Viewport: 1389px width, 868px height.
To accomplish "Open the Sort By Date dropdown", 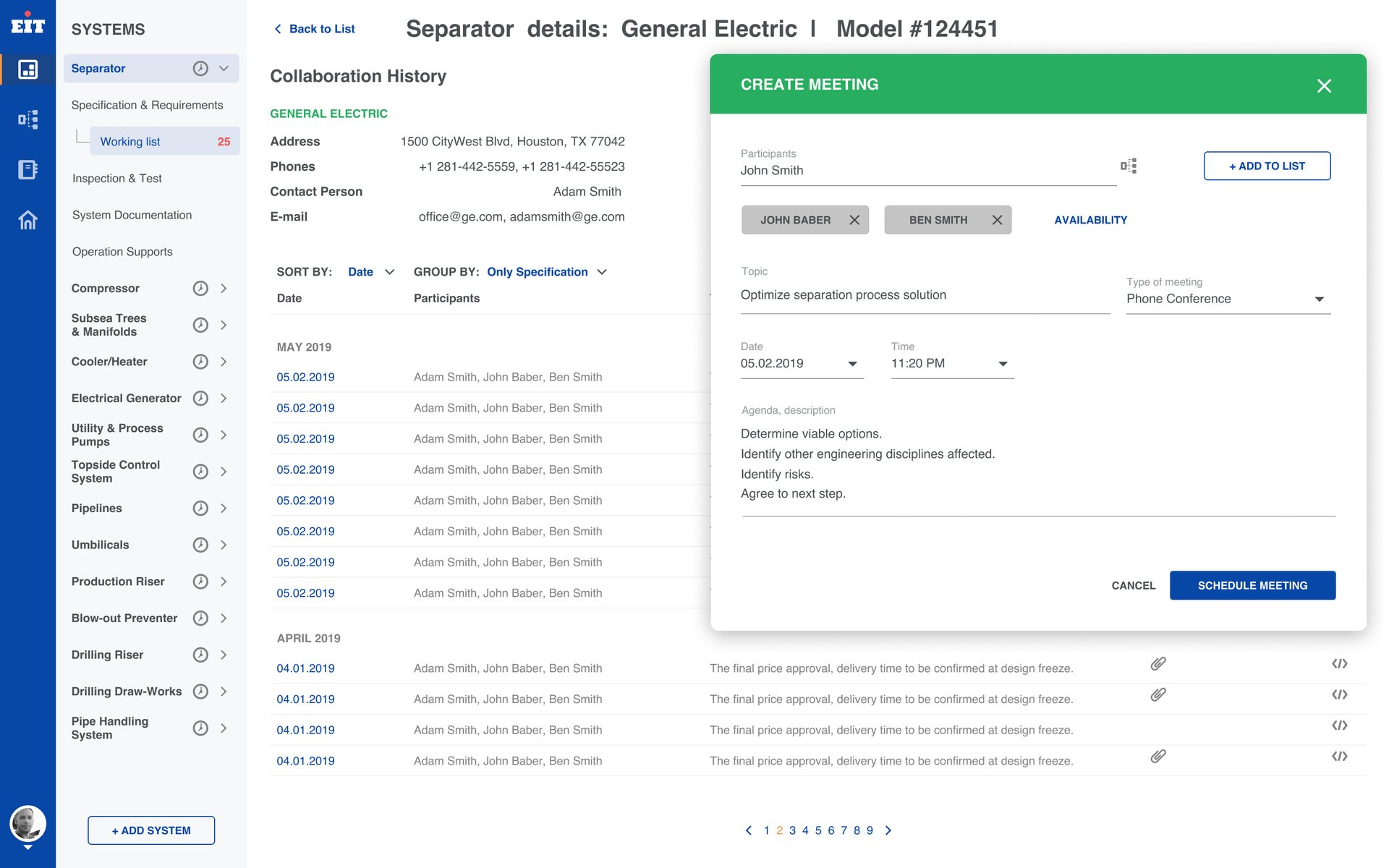I will pos(371,272).
